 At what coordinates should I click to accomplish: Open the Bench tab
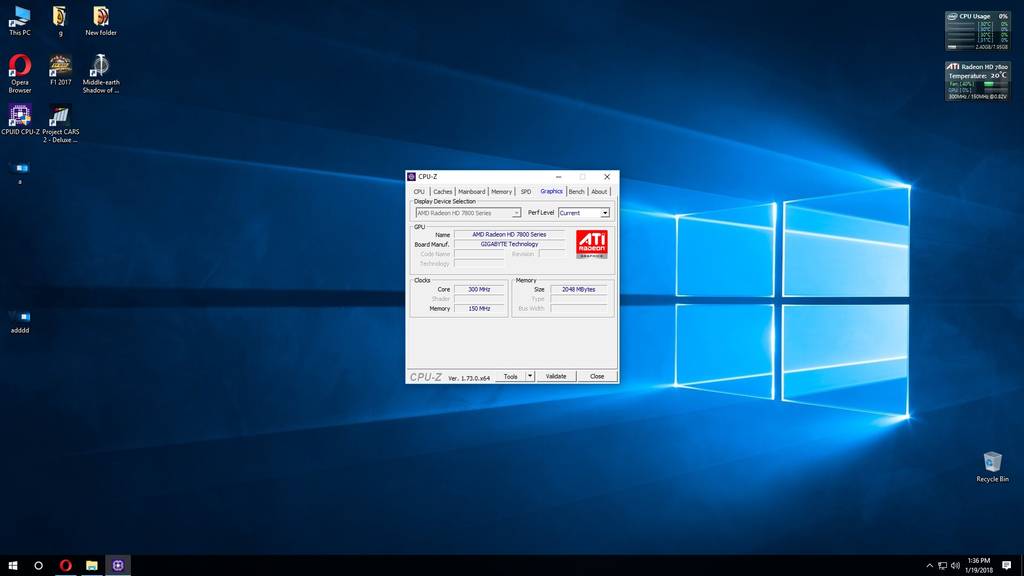pyautogui.click(x=577, y=191)
